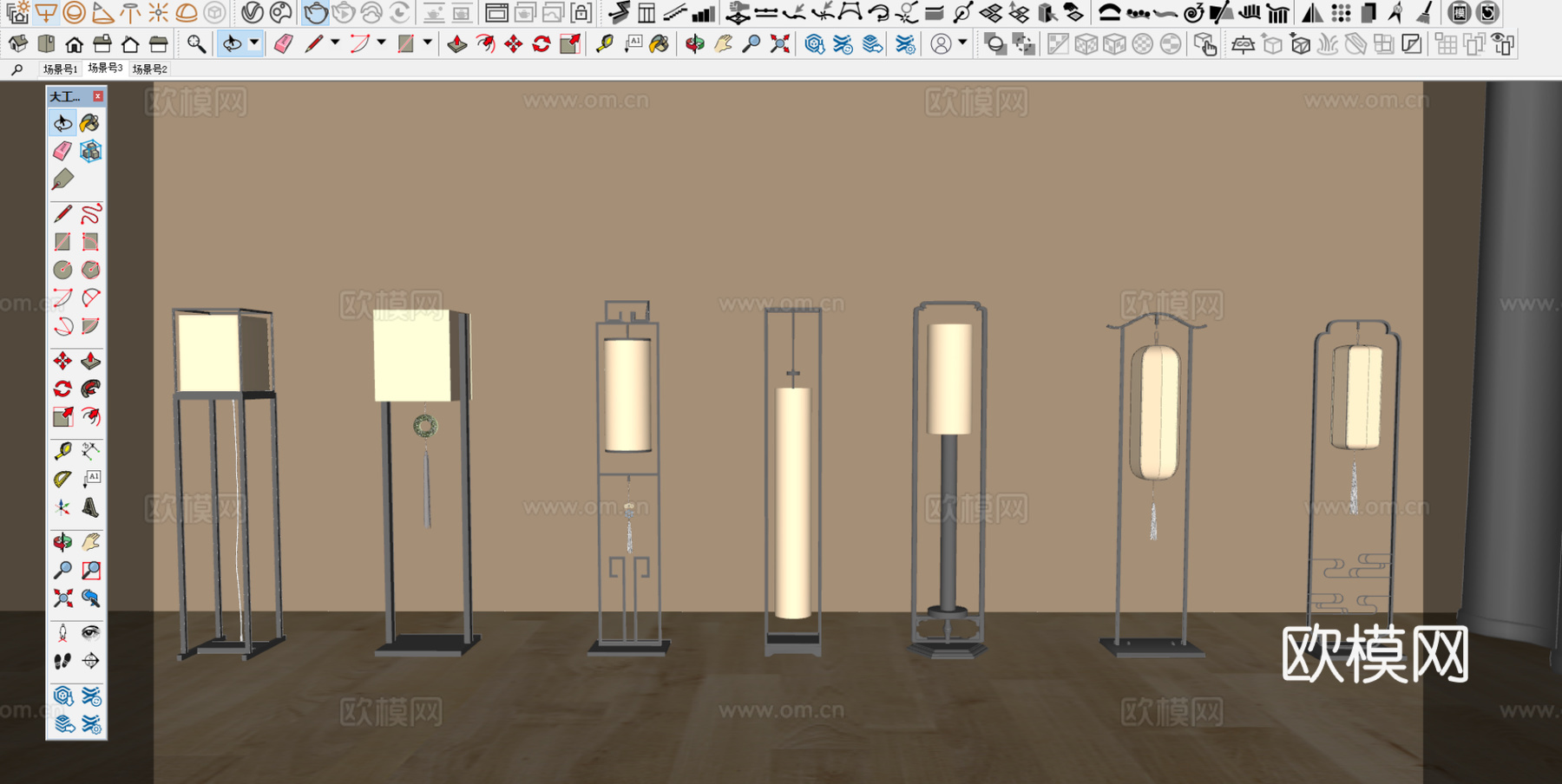Select the Tape Measure tool in top toolbar
This screenshot has width=1562, height=784.
[604, 44]
